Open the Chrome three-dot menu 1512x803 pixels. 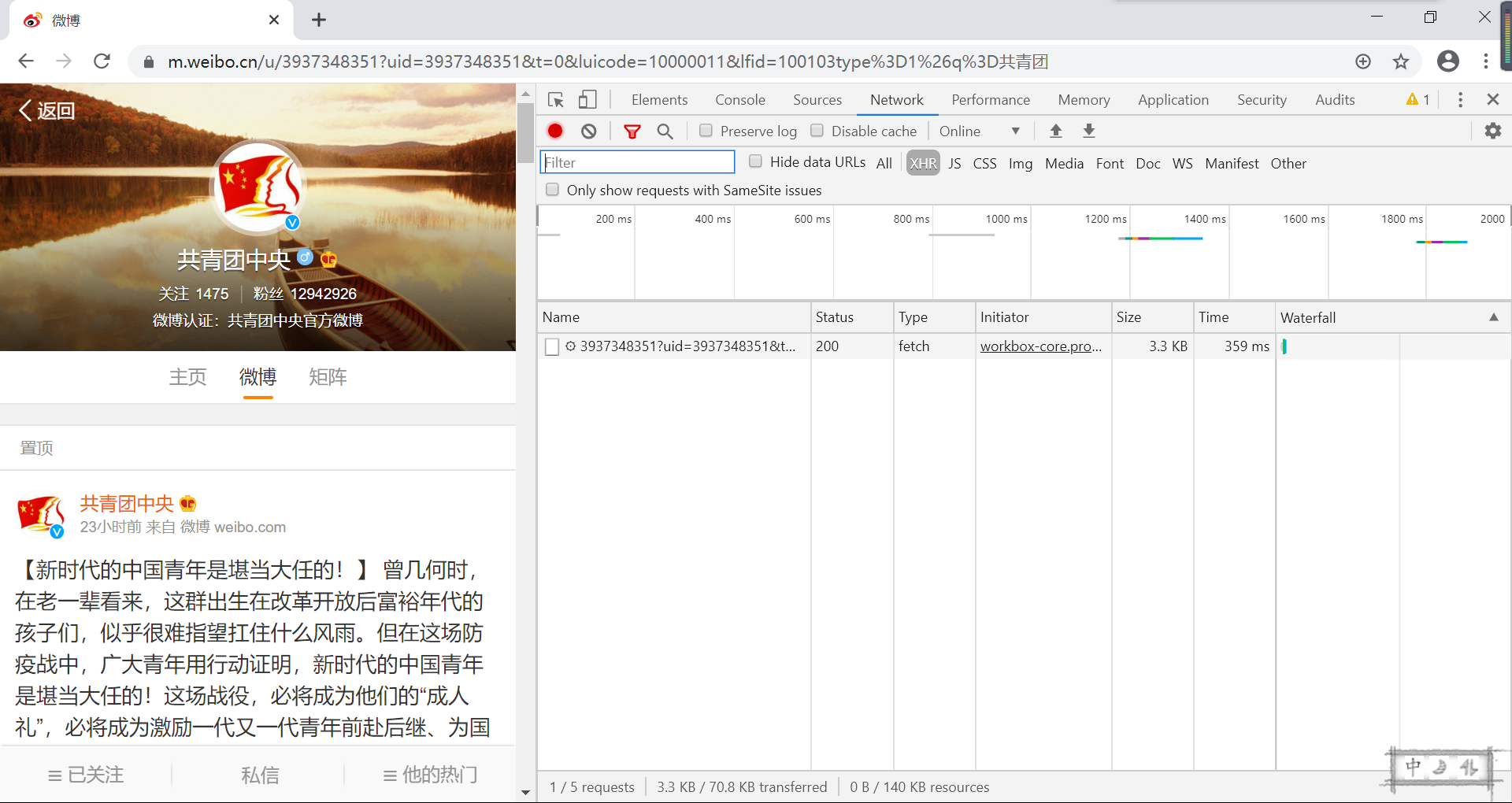pos(1486,61)
